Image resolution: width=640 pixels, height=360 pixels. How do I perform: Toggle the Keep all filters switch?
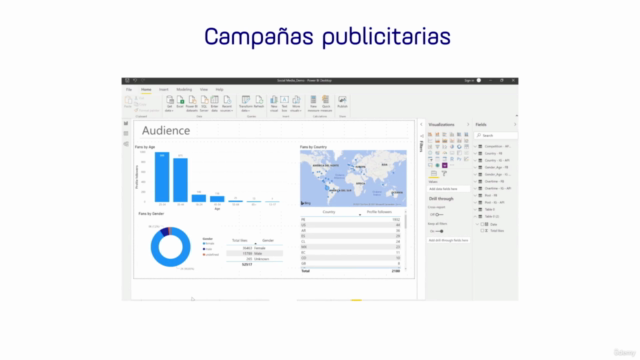click(440, 231)
